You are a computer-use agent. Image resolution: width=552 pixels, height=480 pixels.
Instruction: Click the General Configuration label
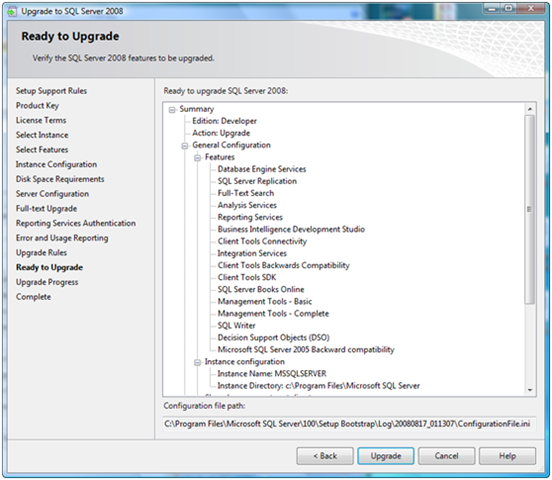231,145
